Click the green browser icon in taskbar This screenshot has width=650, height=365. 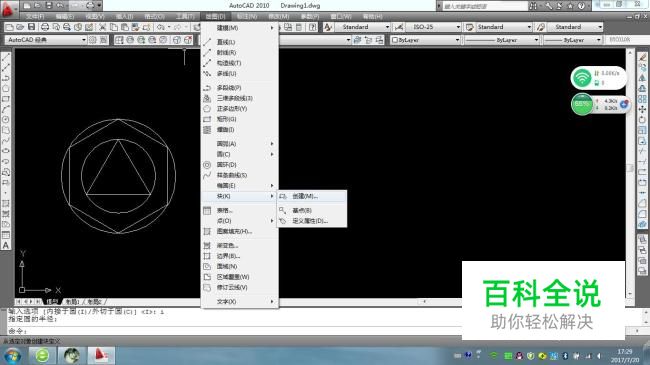click(42, 355)
